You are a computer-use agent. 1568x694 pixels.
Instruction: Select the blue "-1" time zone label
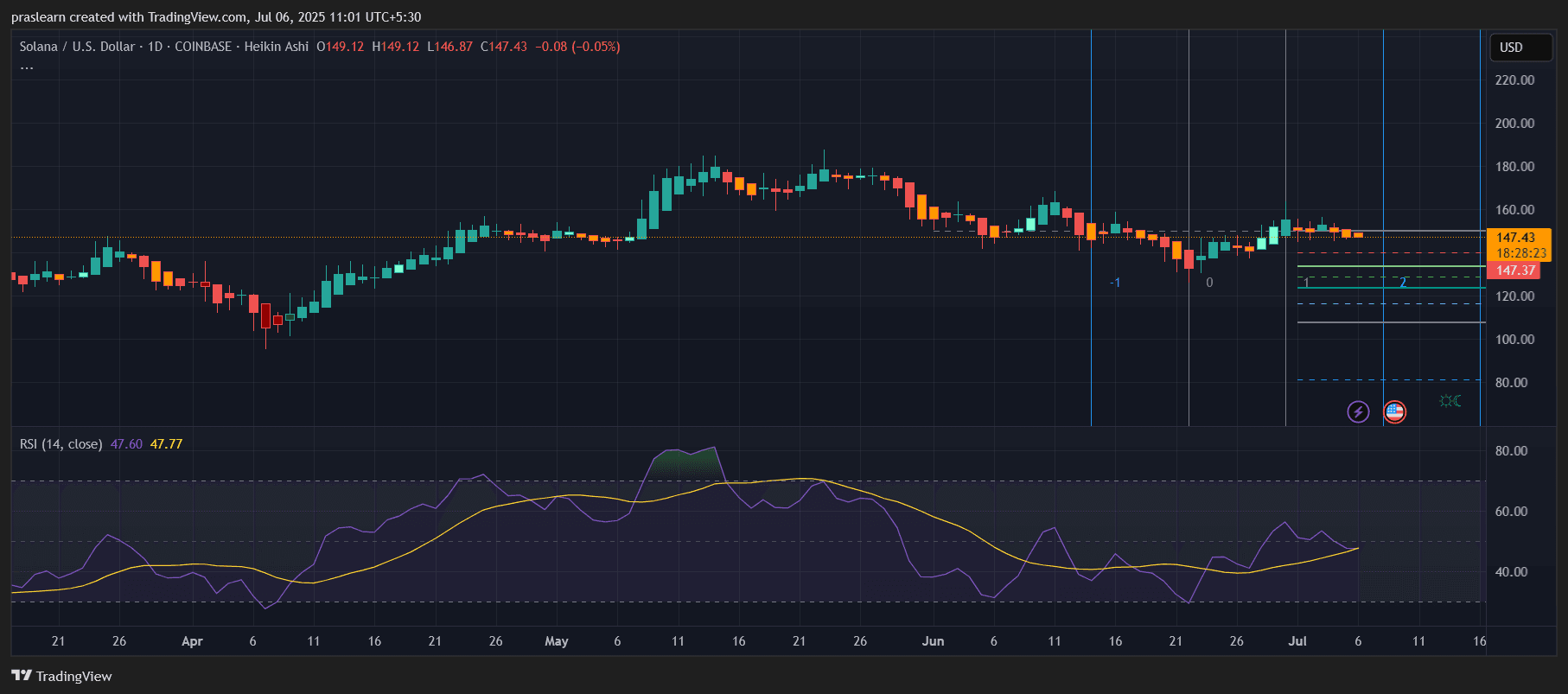[x=1115, y=283]
